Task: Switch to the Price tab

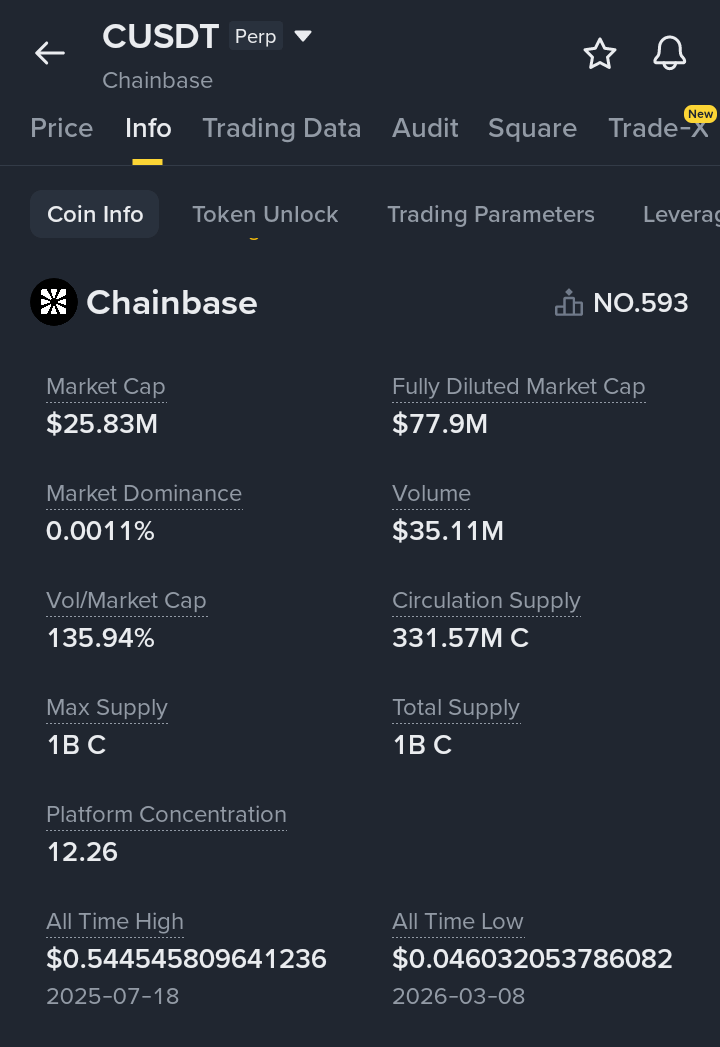Action: pos(62,128)
